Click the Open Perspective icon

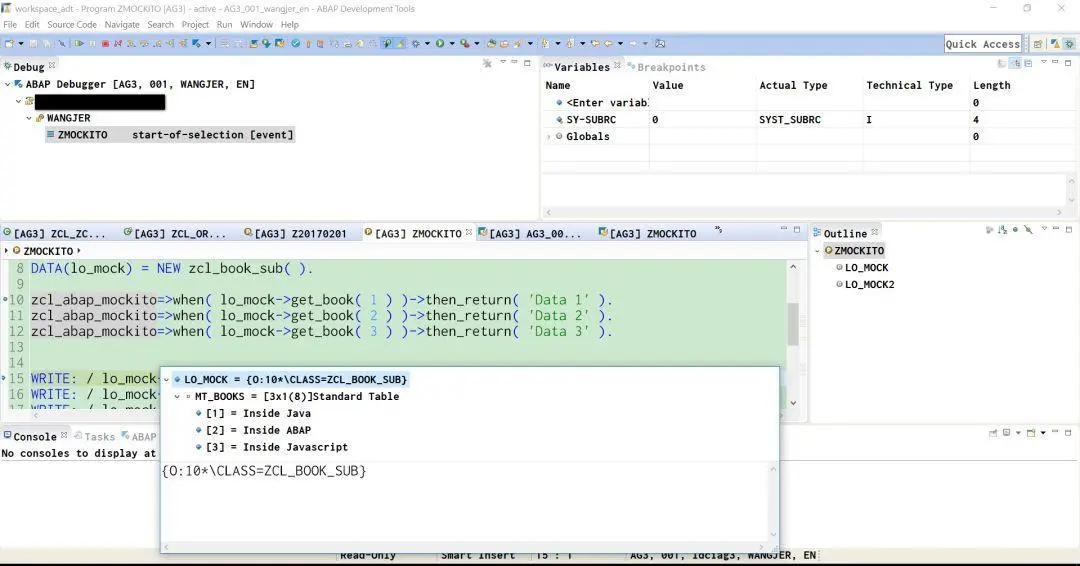(x=1038, y=43)
